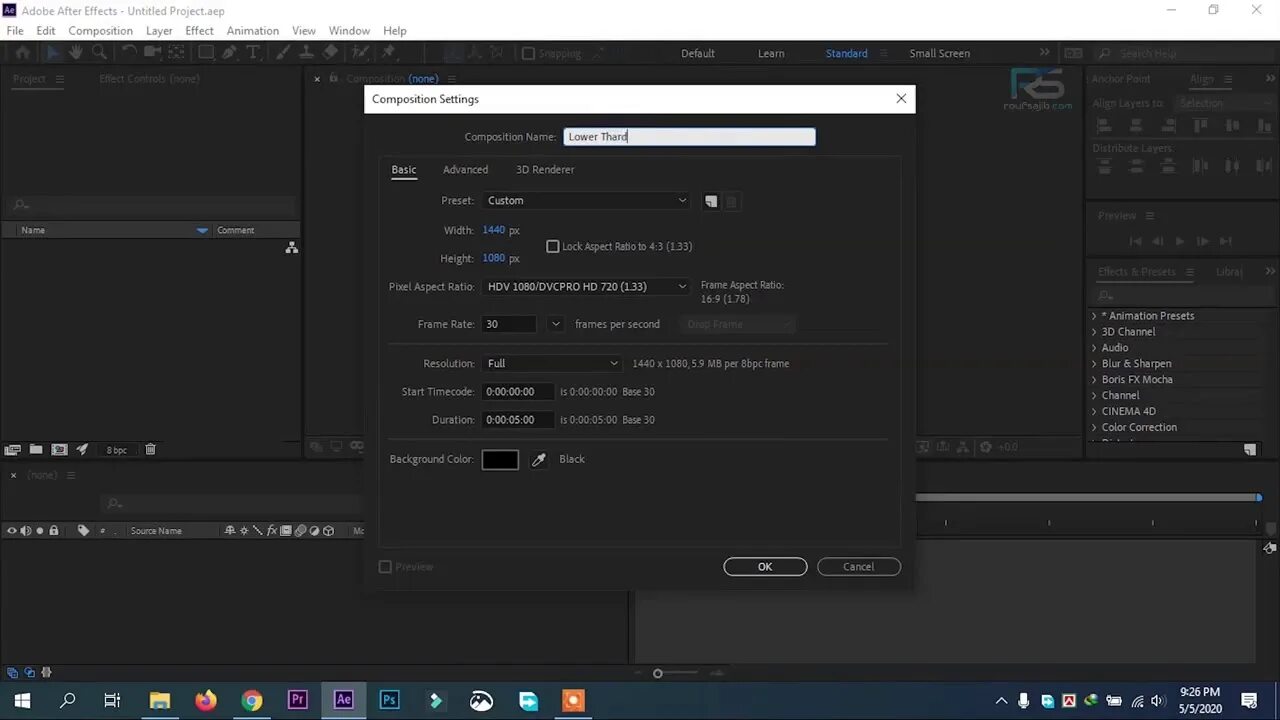The width and height of the screenshot is (1280, 720).
Task: Select the Puppet Pin tool
Action: 389,53
